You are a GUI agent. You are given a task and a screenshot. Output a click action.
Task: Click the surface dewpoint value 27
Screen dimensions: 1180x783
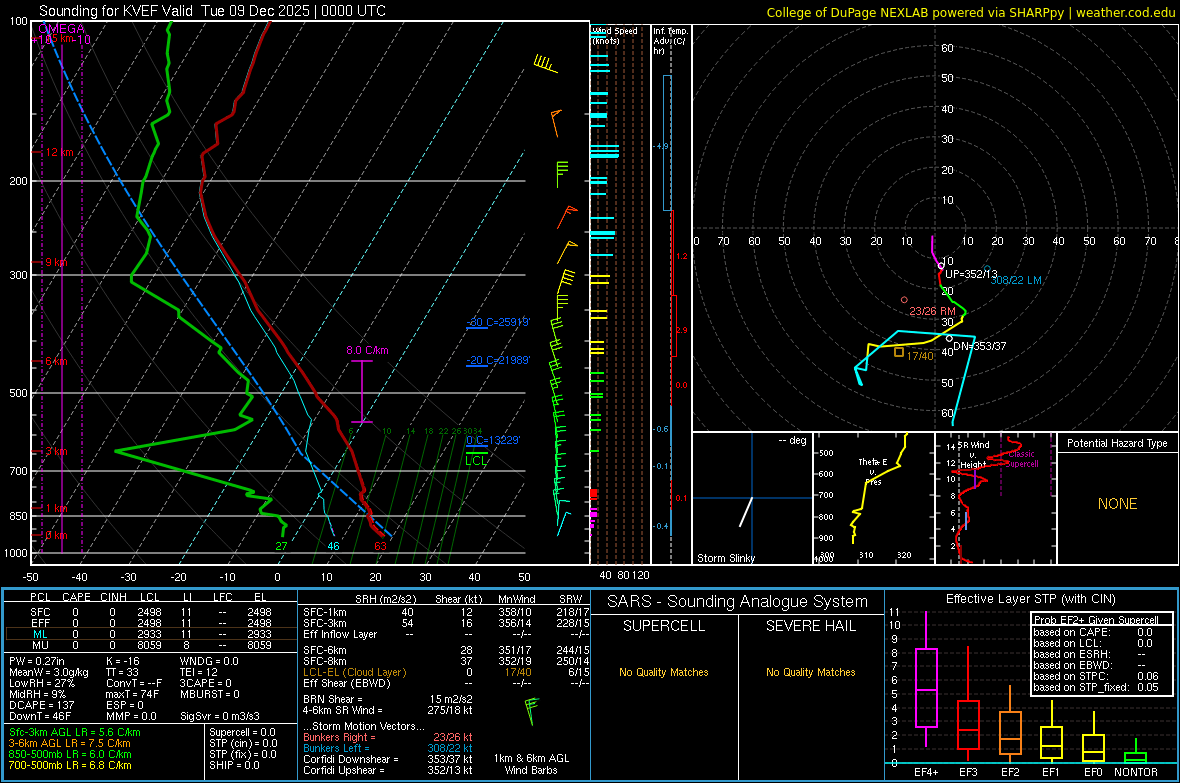click(281, 546)
